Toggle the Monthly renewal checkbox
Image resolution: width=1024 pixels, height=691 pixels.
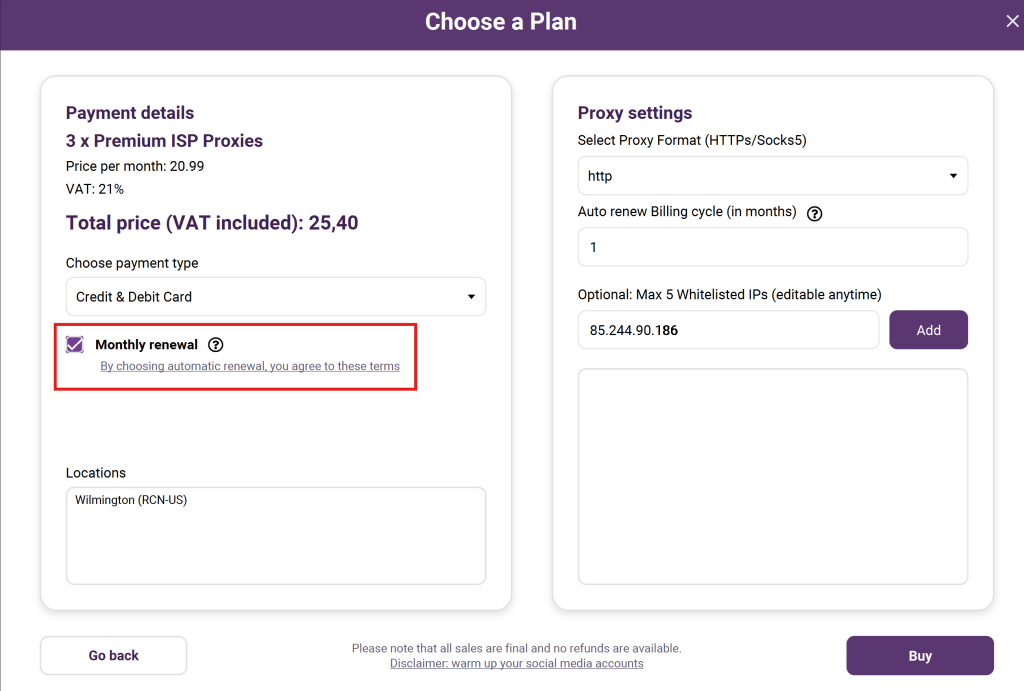click(75, 345)
